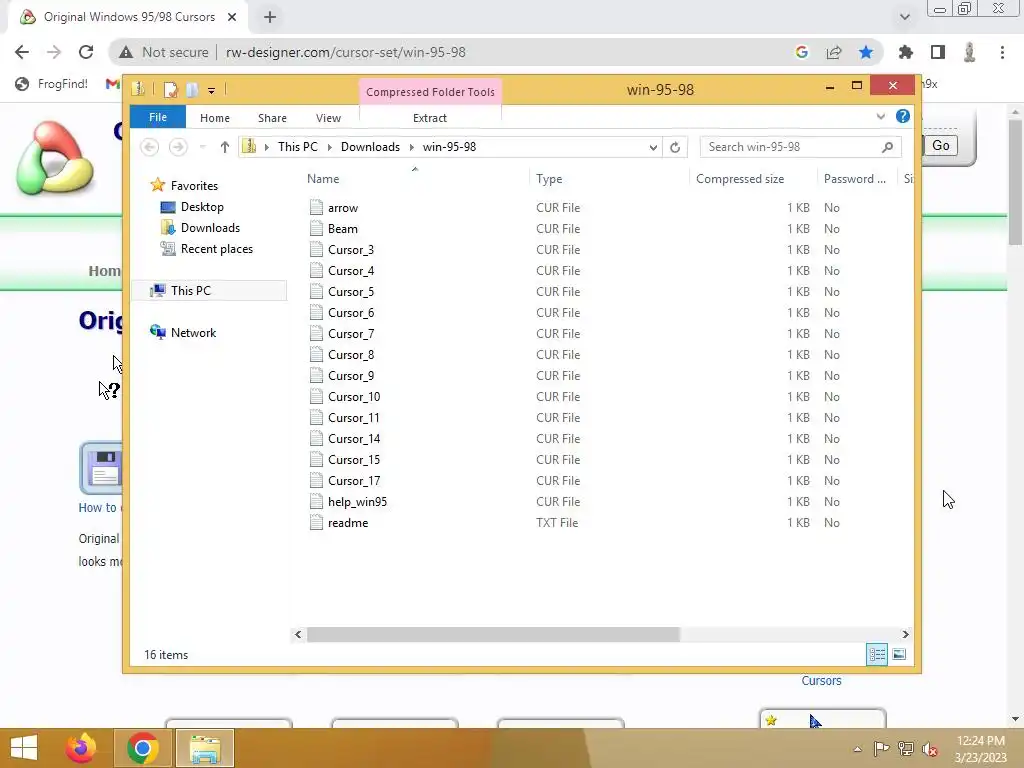Image resolution: width=1024 pixels, height=768 pixels.
Task: Sort by Password column header
Action: point(857,179)
